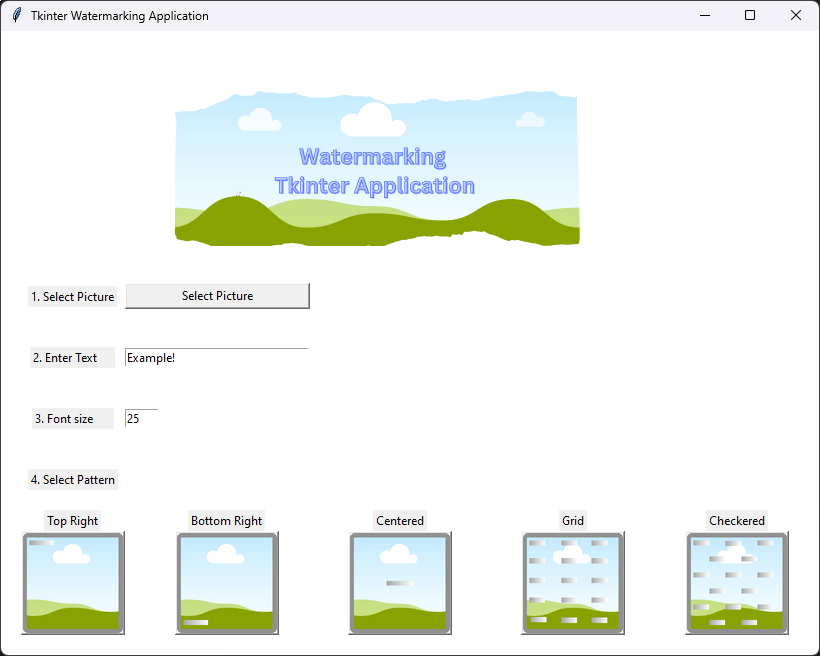Select the Bottom Right watermark pattern
The width and height of the screenshot is (820, 656).
tap(226, 582)
